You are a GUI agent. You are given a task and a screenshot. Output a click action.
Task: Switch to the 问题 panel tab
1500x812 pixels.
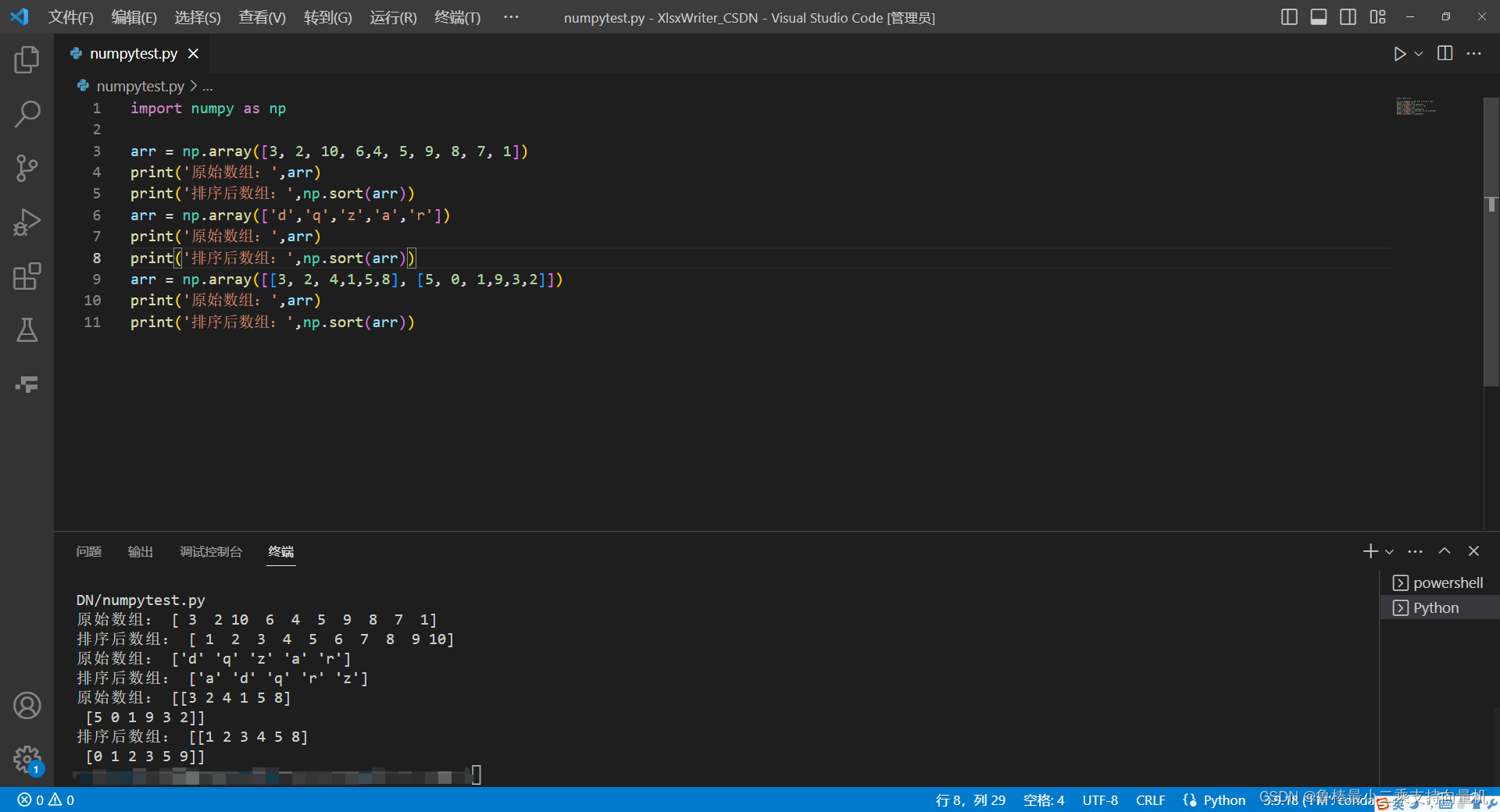pos(89,552)
